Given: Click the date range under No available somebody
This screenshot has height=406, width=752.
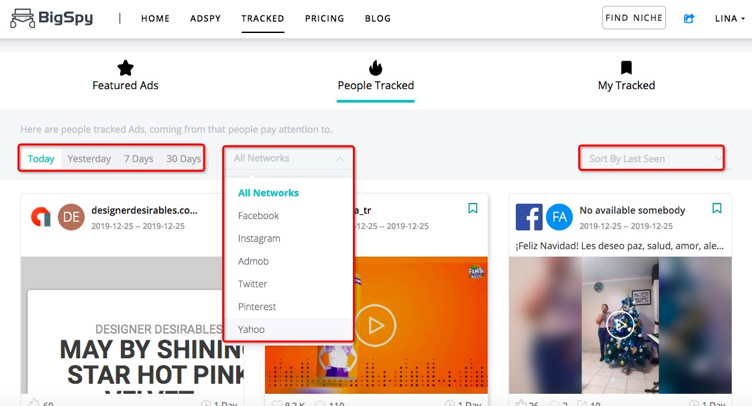Looking at the screenshot, I should click(x=626, y=226).
